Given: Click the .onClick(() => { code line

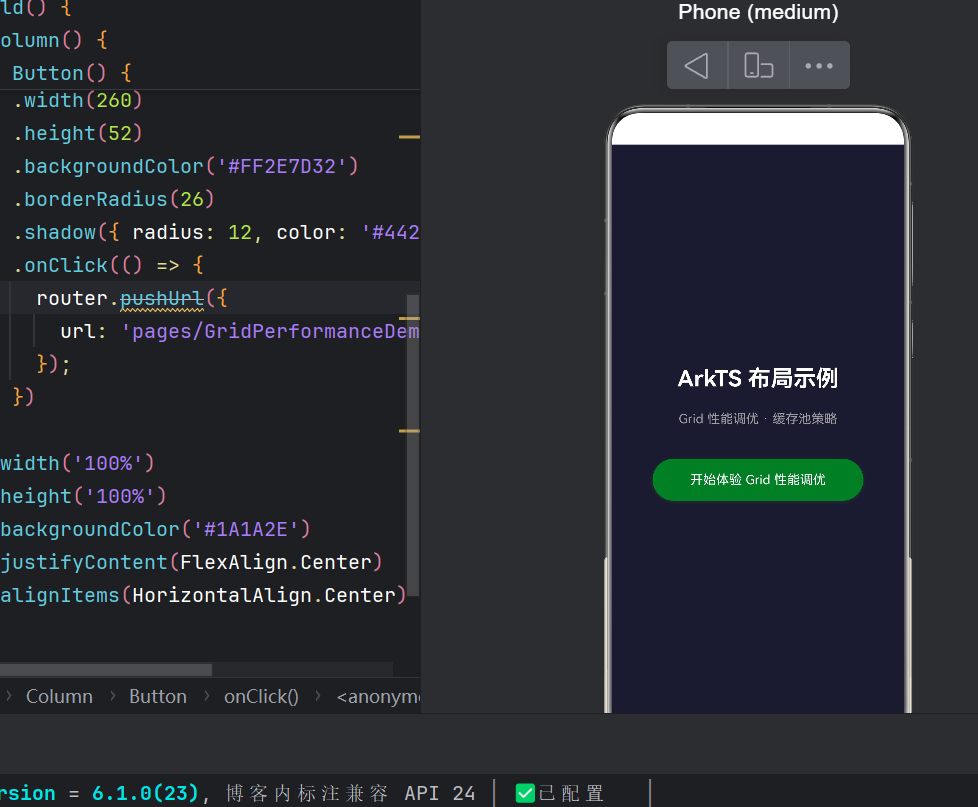Looking at the screenshot, I should click(109, 266).
